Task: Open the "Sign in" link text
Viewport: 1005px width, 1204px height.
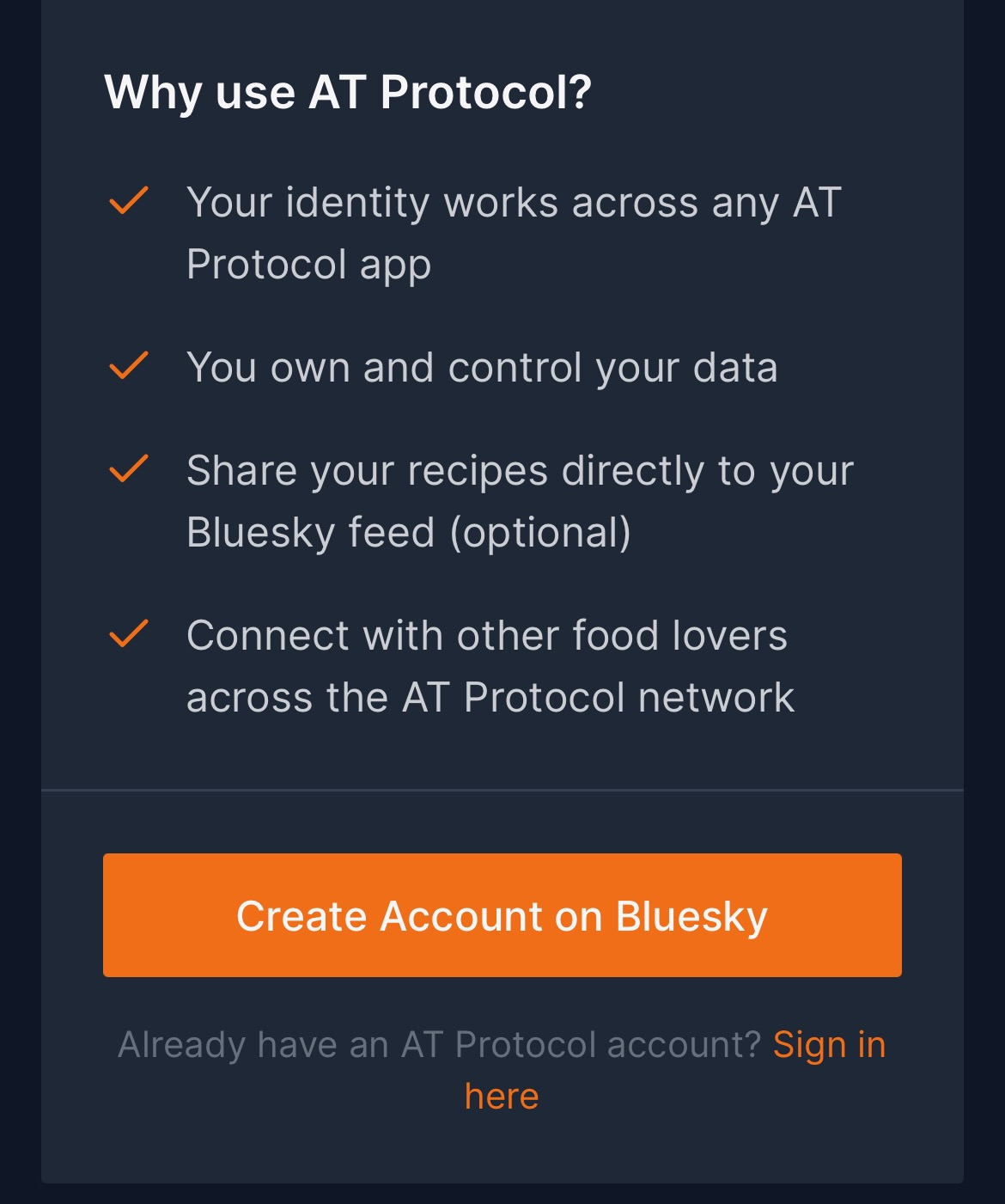Action: coord(829,1045)
